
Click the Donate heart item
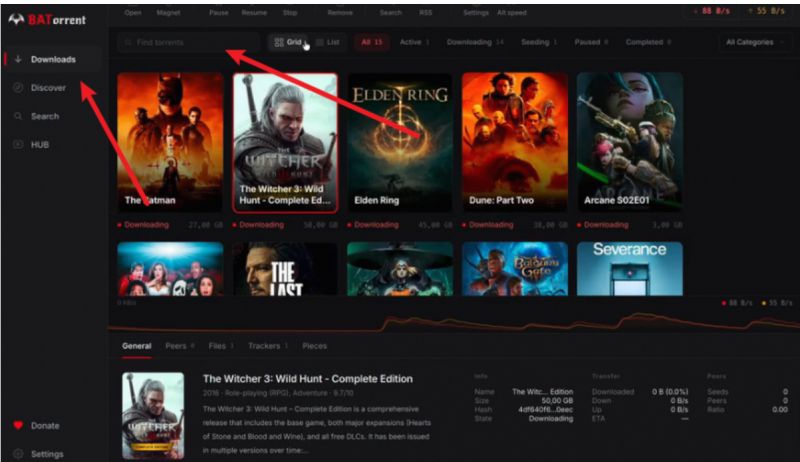pyautogui.click(x=45, y=426)
